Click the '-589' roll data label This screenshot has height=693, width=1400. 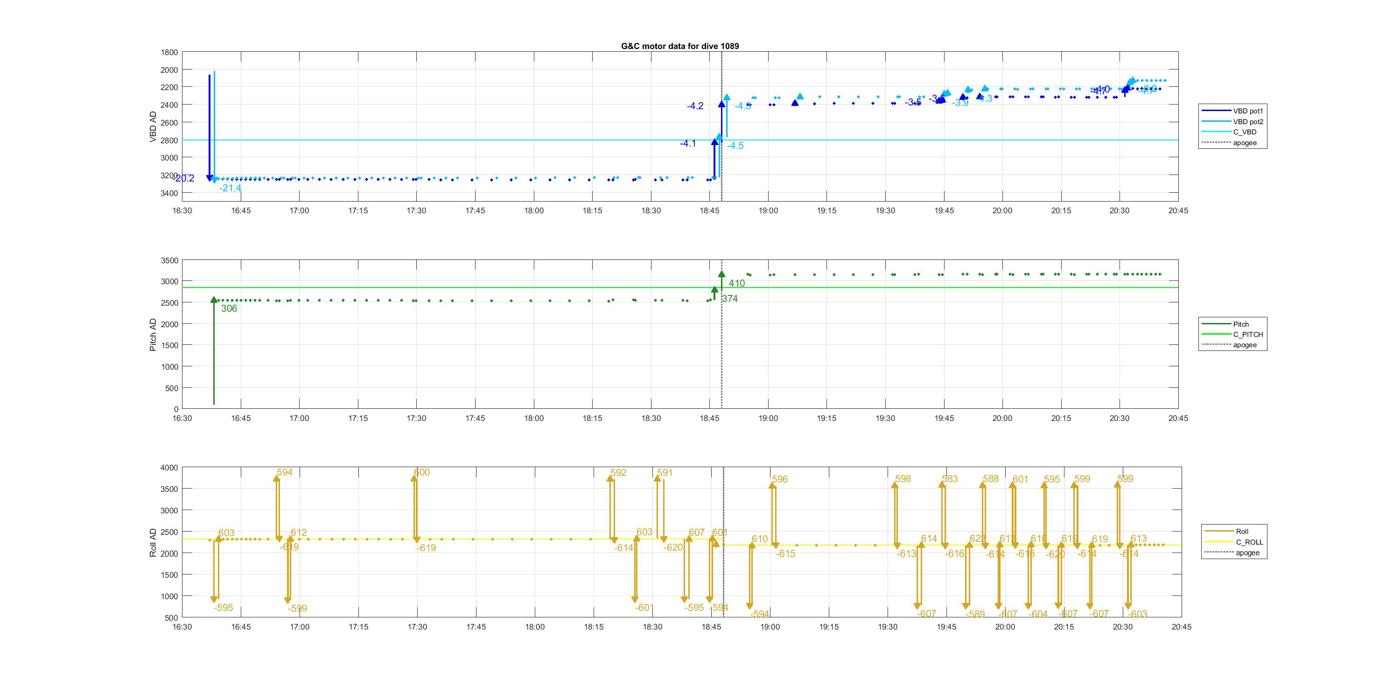point(975,614)
